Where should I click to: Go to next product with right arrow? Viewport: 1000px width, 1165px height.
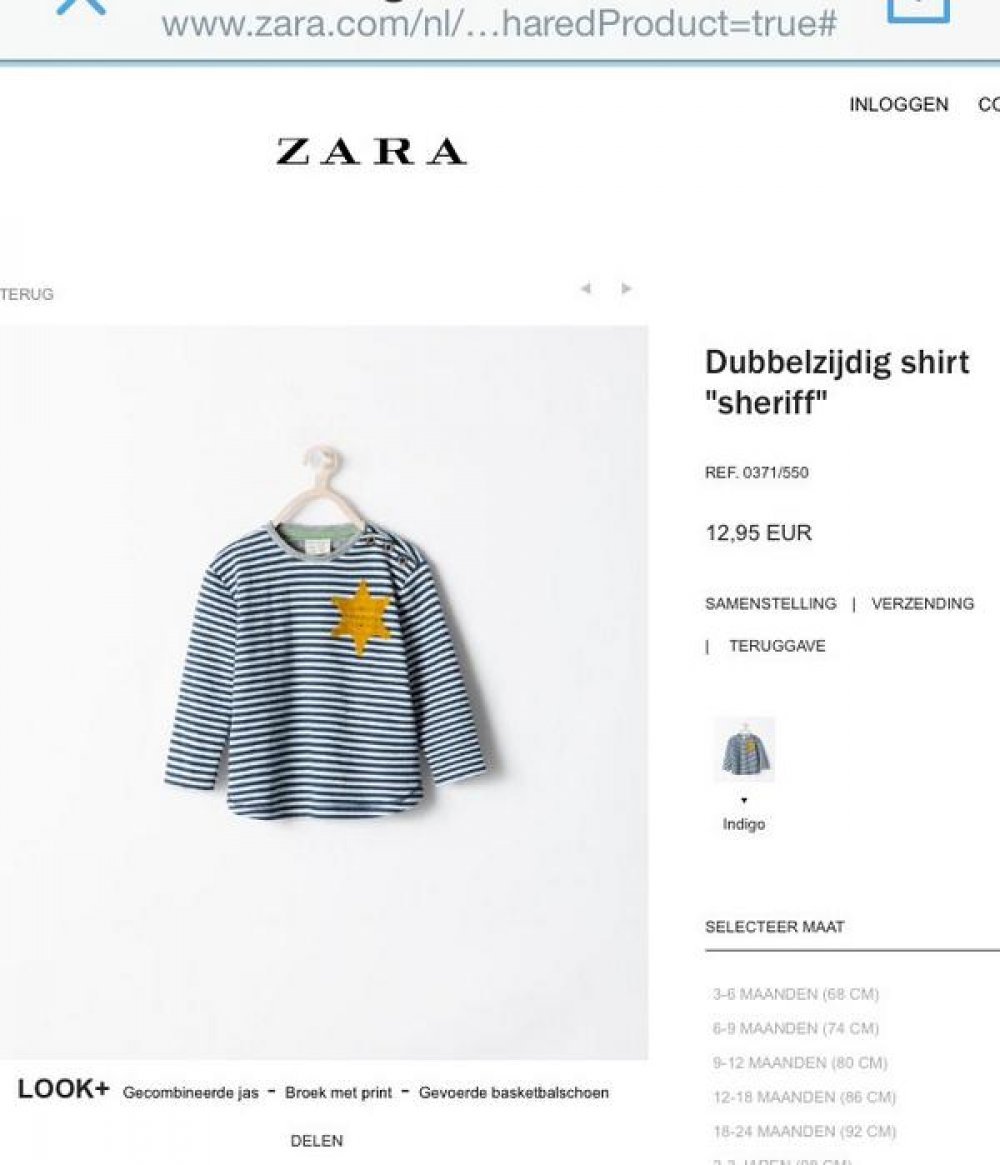pyautogui.click(x=627, y=288)
